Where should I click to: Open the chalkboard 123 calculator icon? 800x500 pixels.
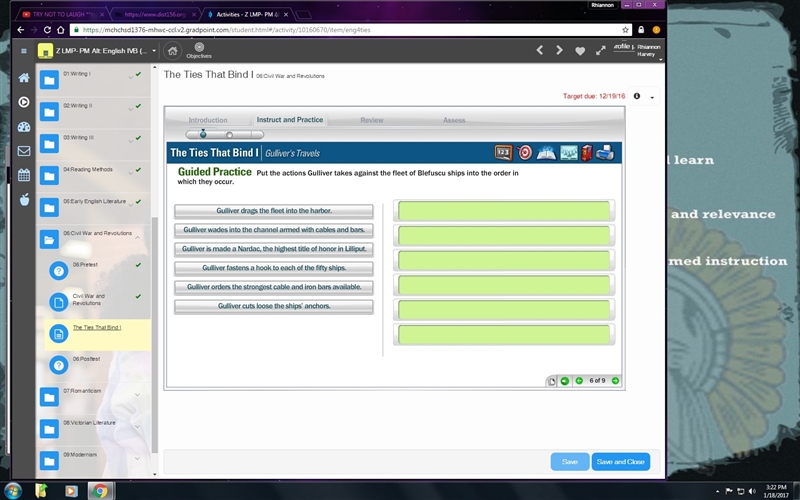503,153
